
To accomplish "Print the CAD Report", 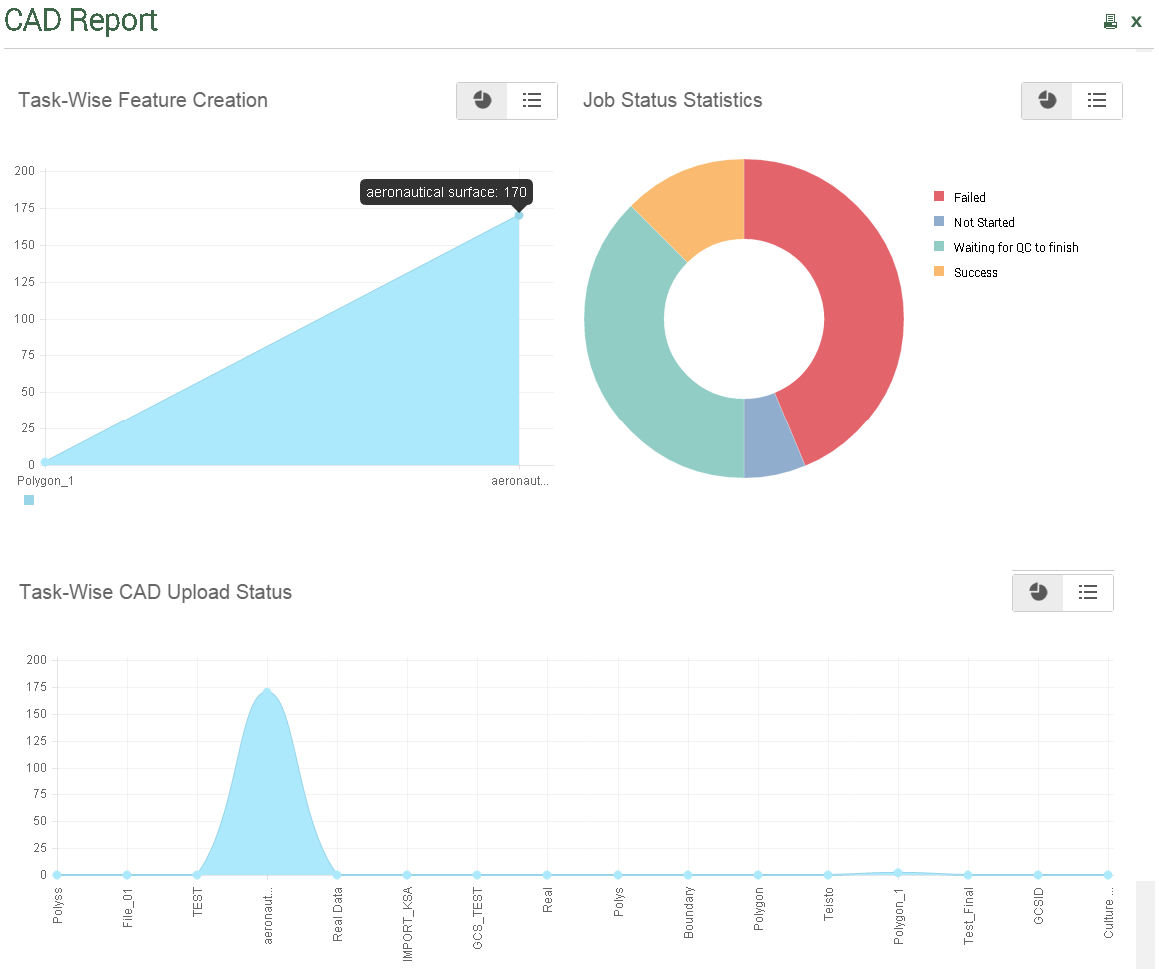I will pos(1110,21).
